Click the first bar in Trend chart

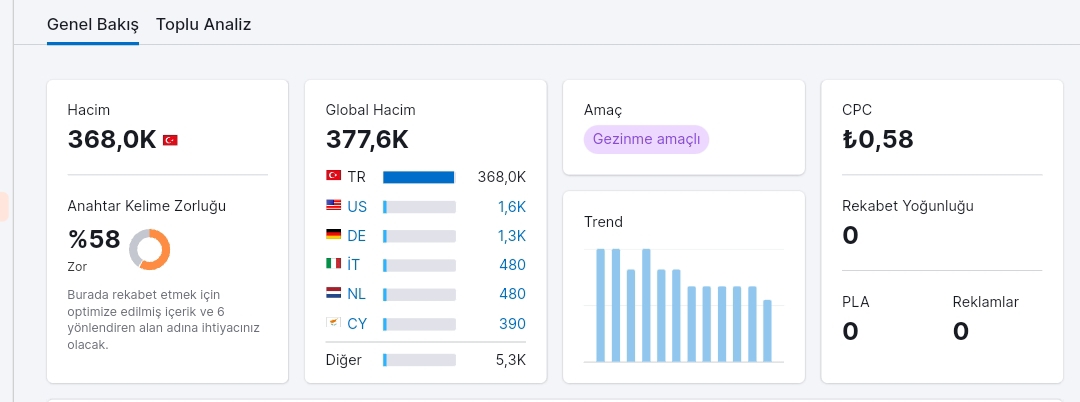click(601, 305)
